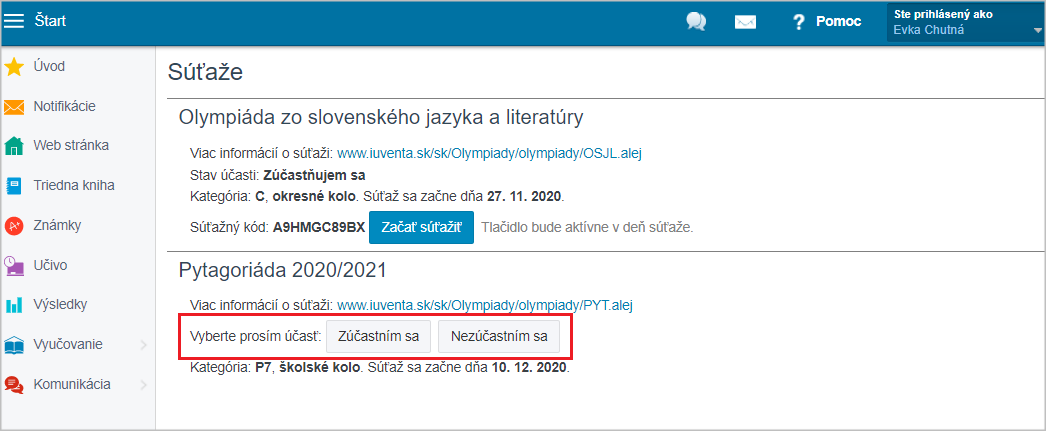Click the star icon for Úvod
The height and width of the screenshot is (431, 1046).
[14, 67]
